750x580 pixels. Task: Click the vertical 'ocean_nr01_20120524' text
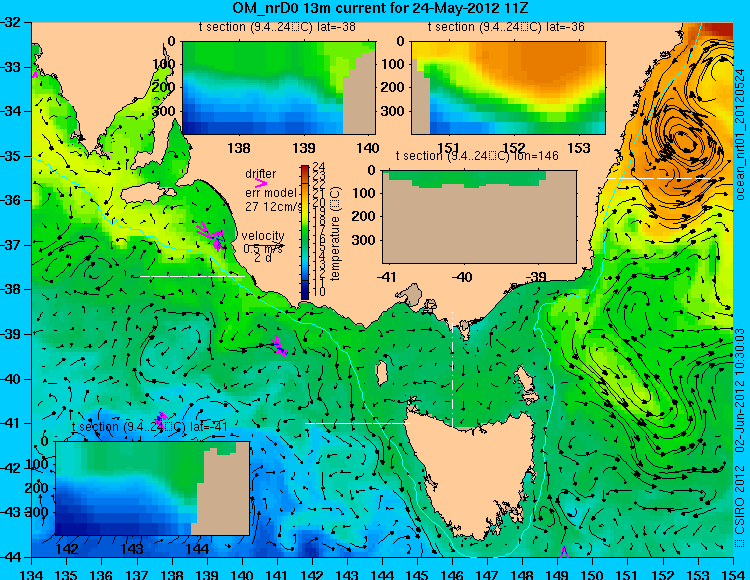pos(740,135)
